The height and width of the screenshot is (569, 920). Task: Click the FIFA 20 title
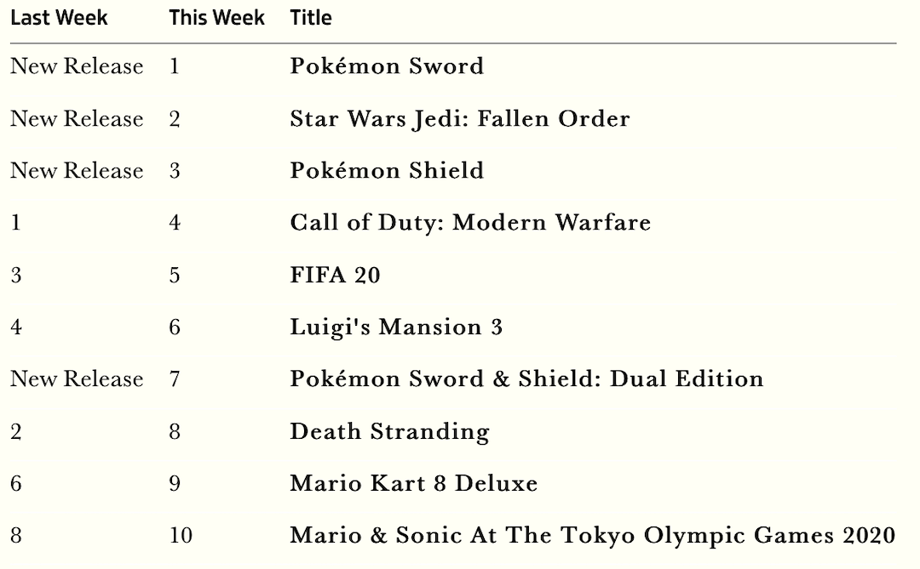[x=335, y=275]
